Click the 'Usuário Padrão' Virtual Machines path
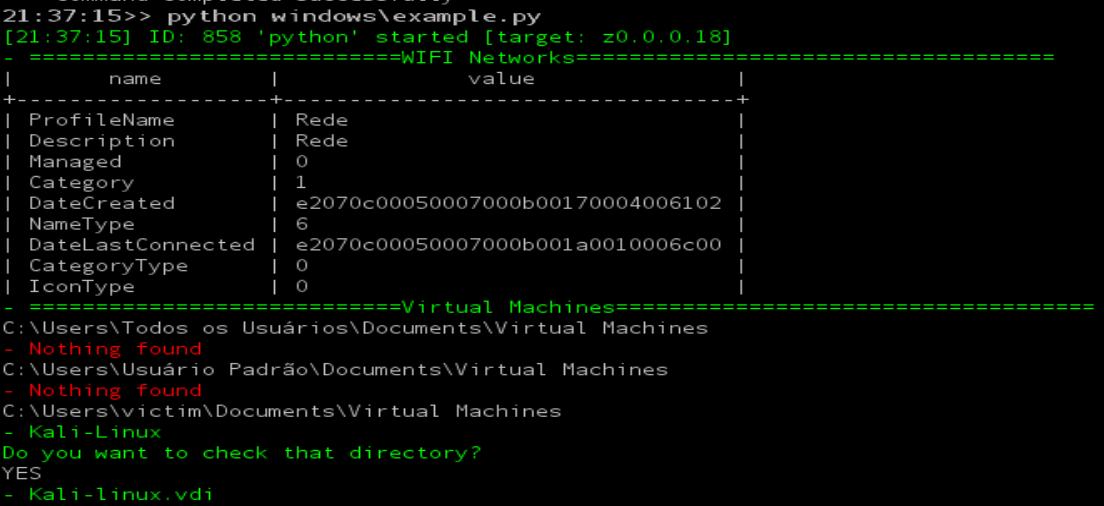This screenshot has height=506, width=1104. coord(335,370)
